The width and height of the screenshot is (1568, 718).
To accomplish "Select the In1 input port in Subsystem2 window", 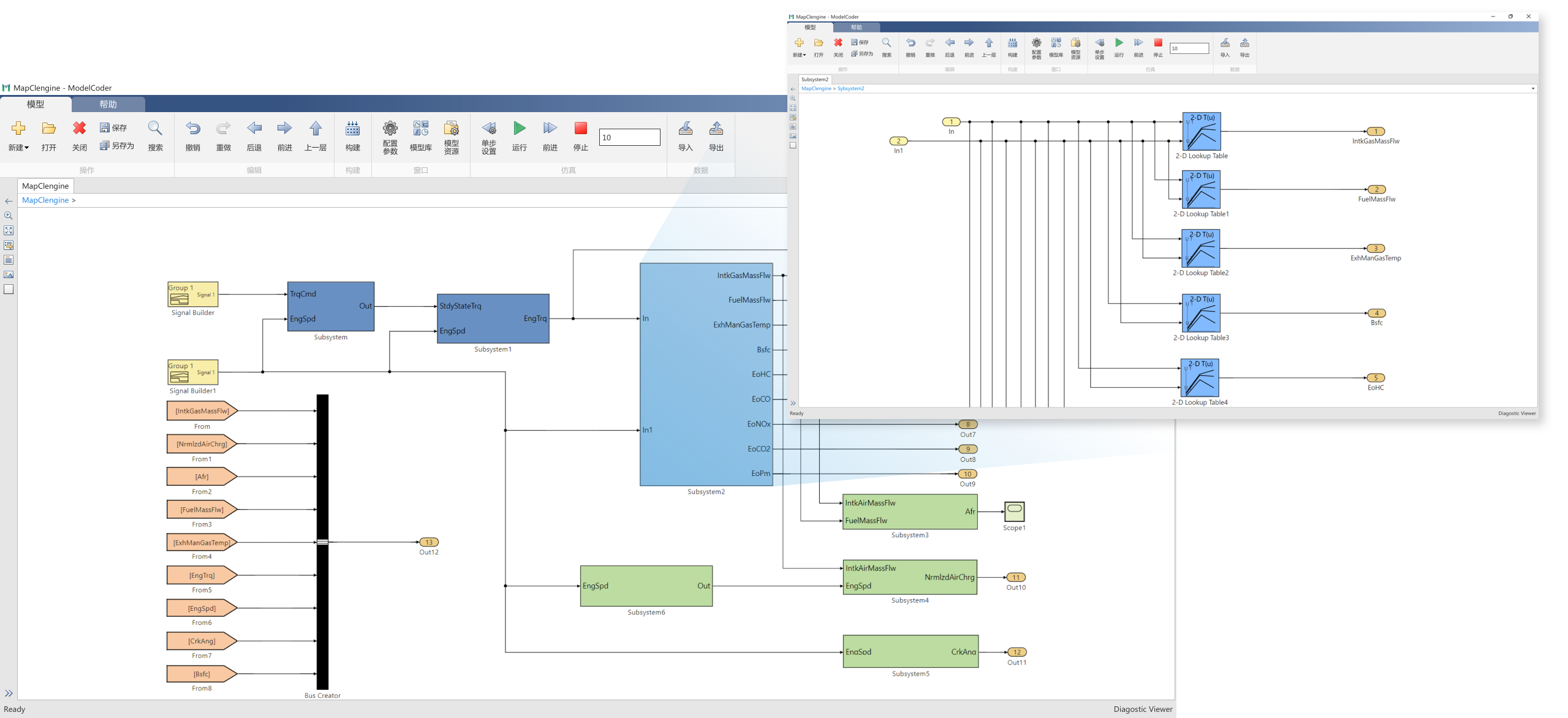I will [898, 141].
